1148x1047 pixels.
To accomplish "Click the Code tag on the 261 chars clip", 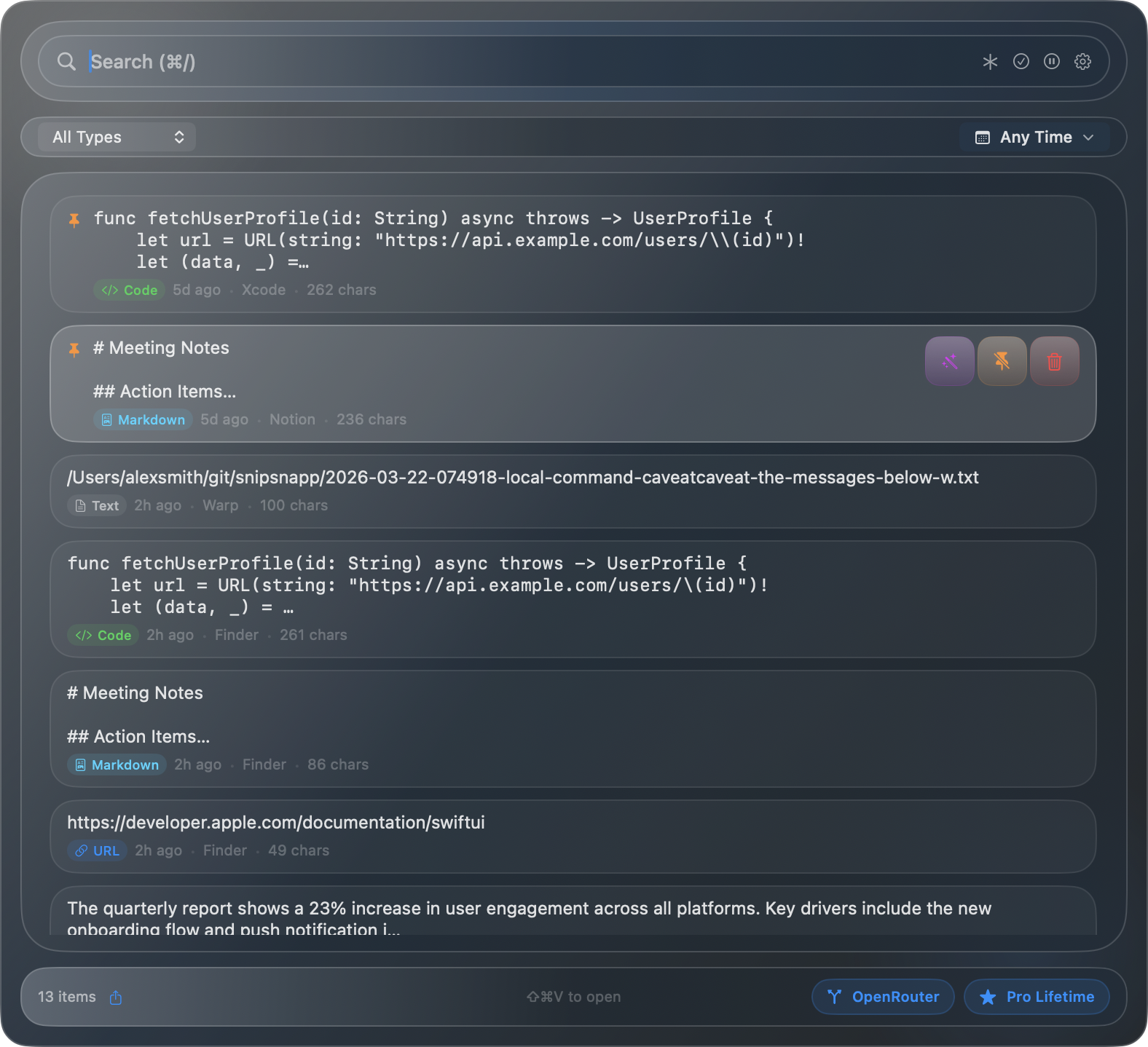I will click(x=103, y=635).
